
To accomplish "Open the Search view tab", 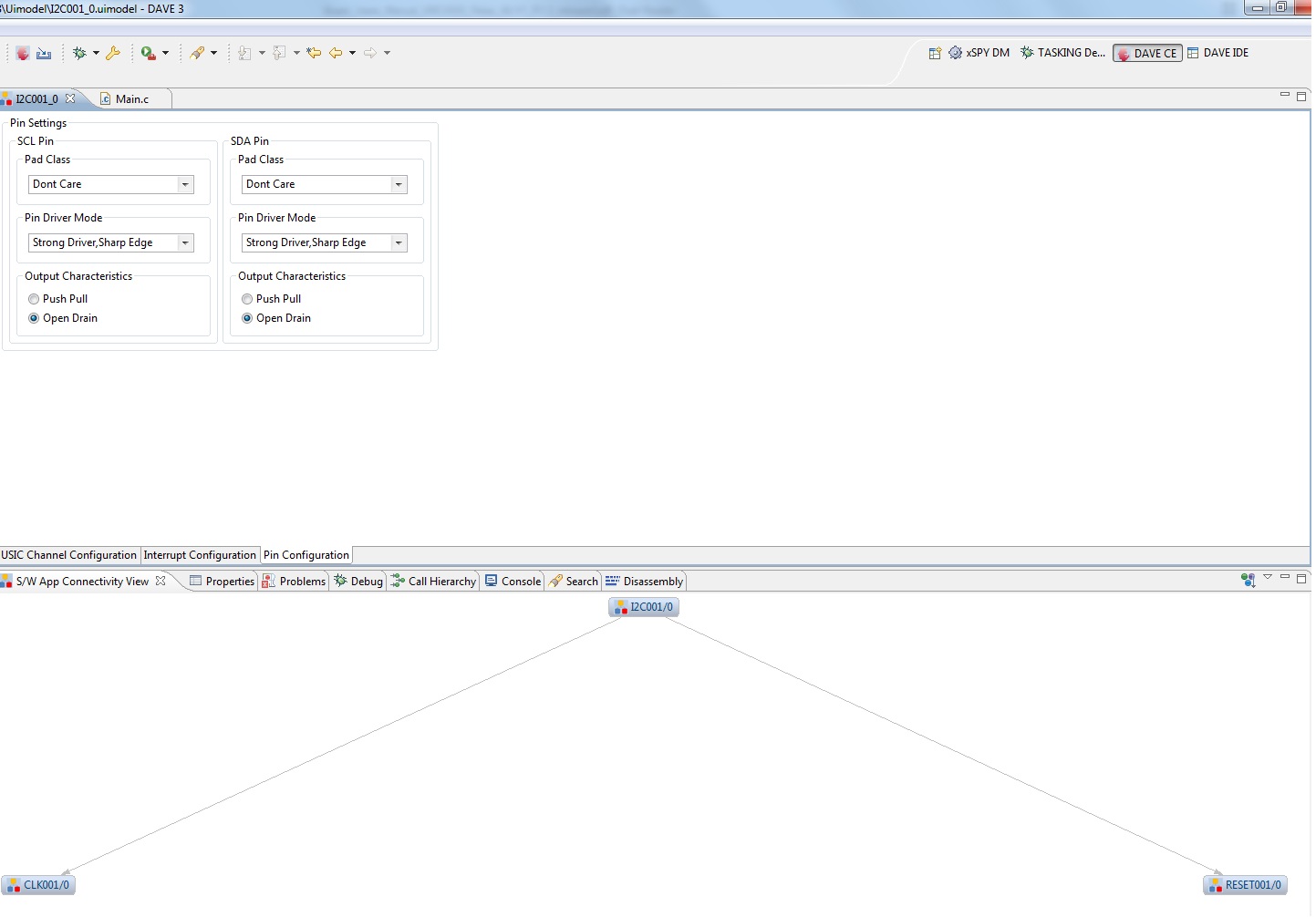I will pyautogui.click(x=574, y=582).
